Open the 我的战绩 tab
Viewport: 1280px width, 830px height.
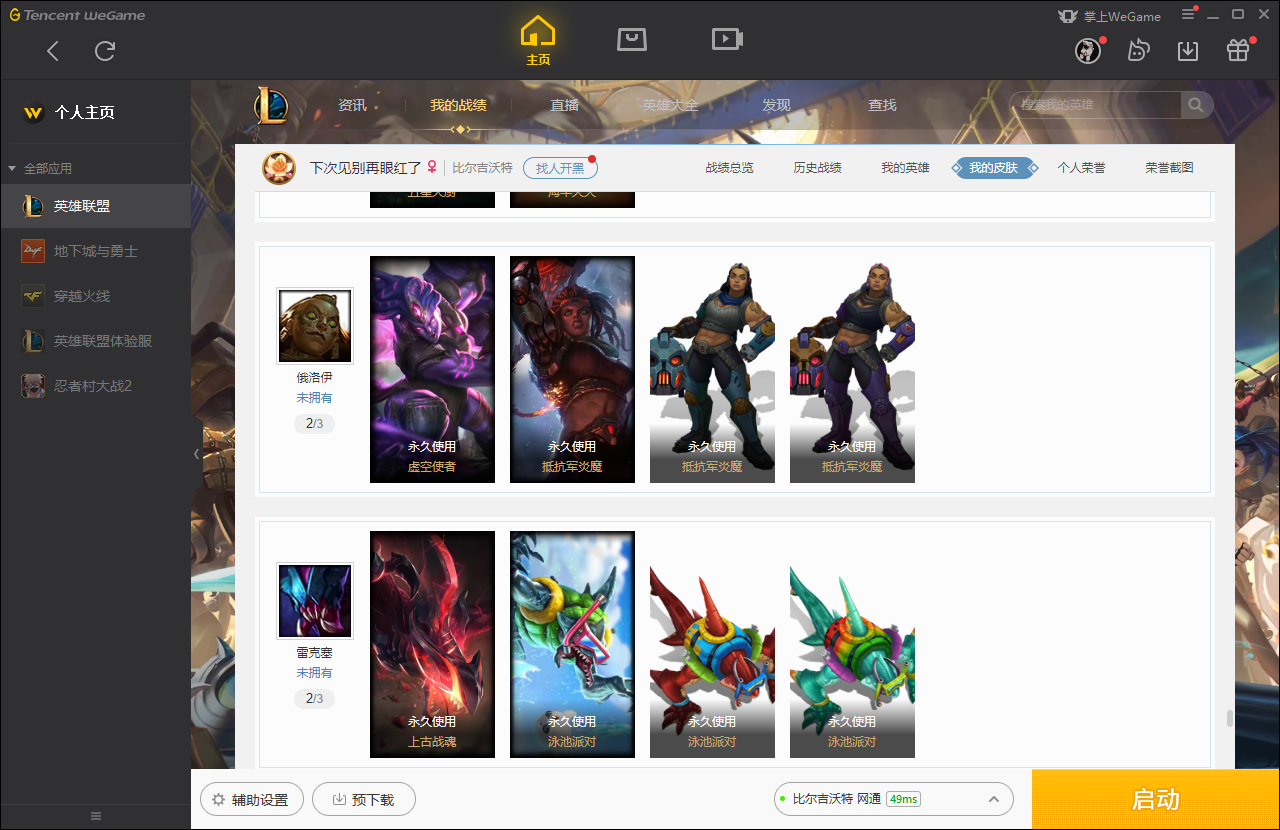pyautogui.click(x=458, y=105)
